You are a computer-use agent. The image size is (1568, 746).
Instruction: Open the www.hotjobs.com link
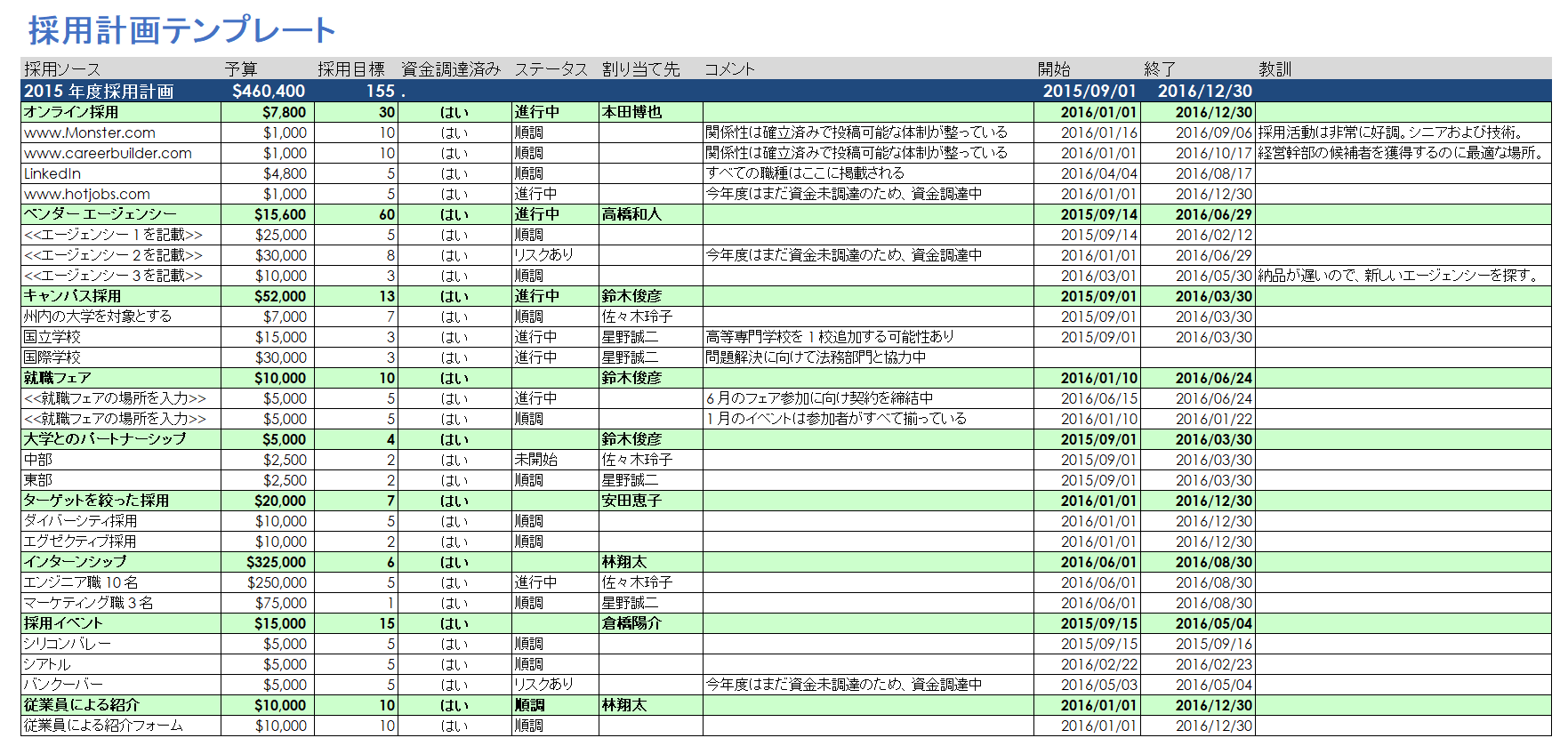tap(87, 195)
